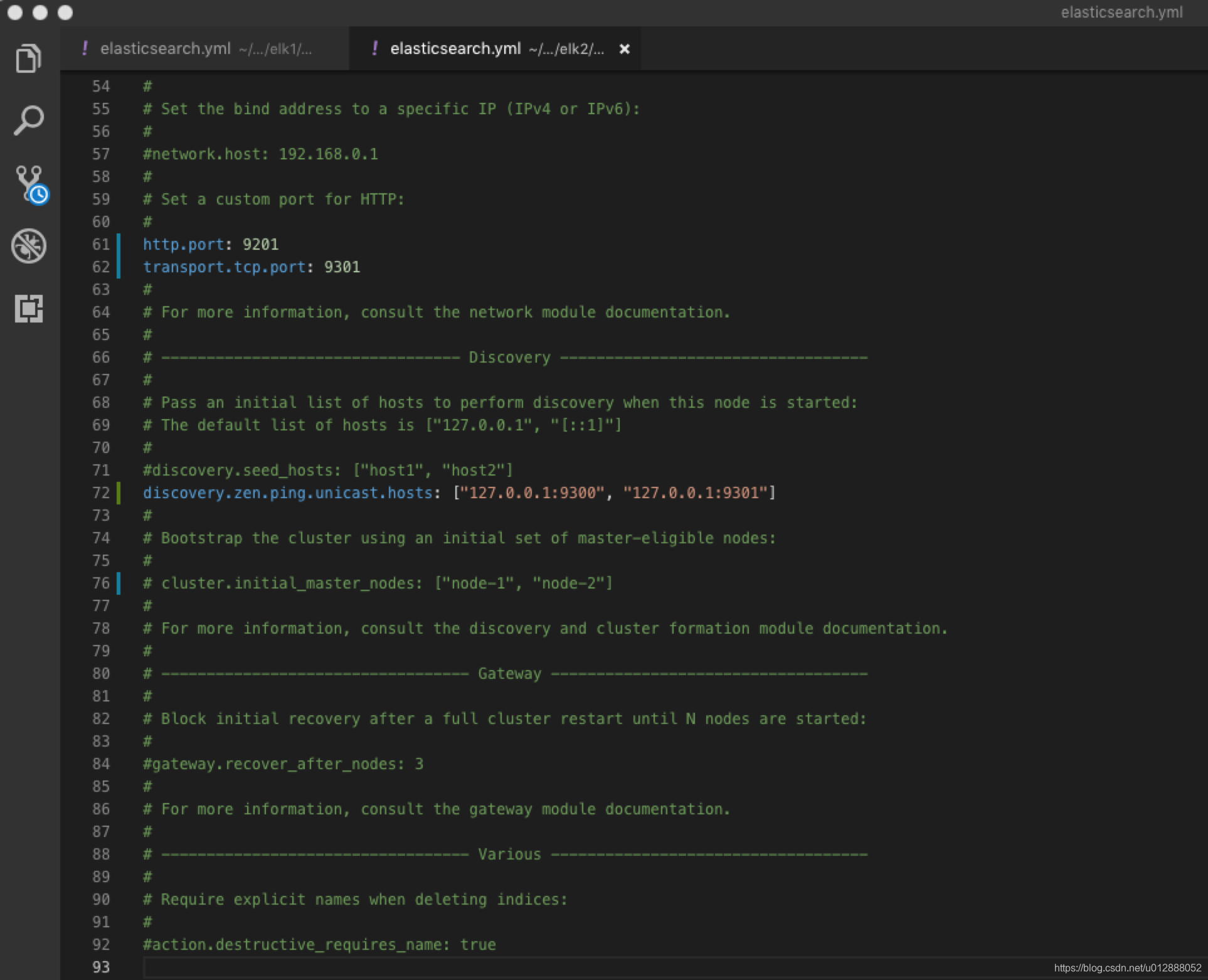The width and height of the screenshot is (1208, 980).
Task: Click the 9201 port value
Action: [x=260, y=244]
